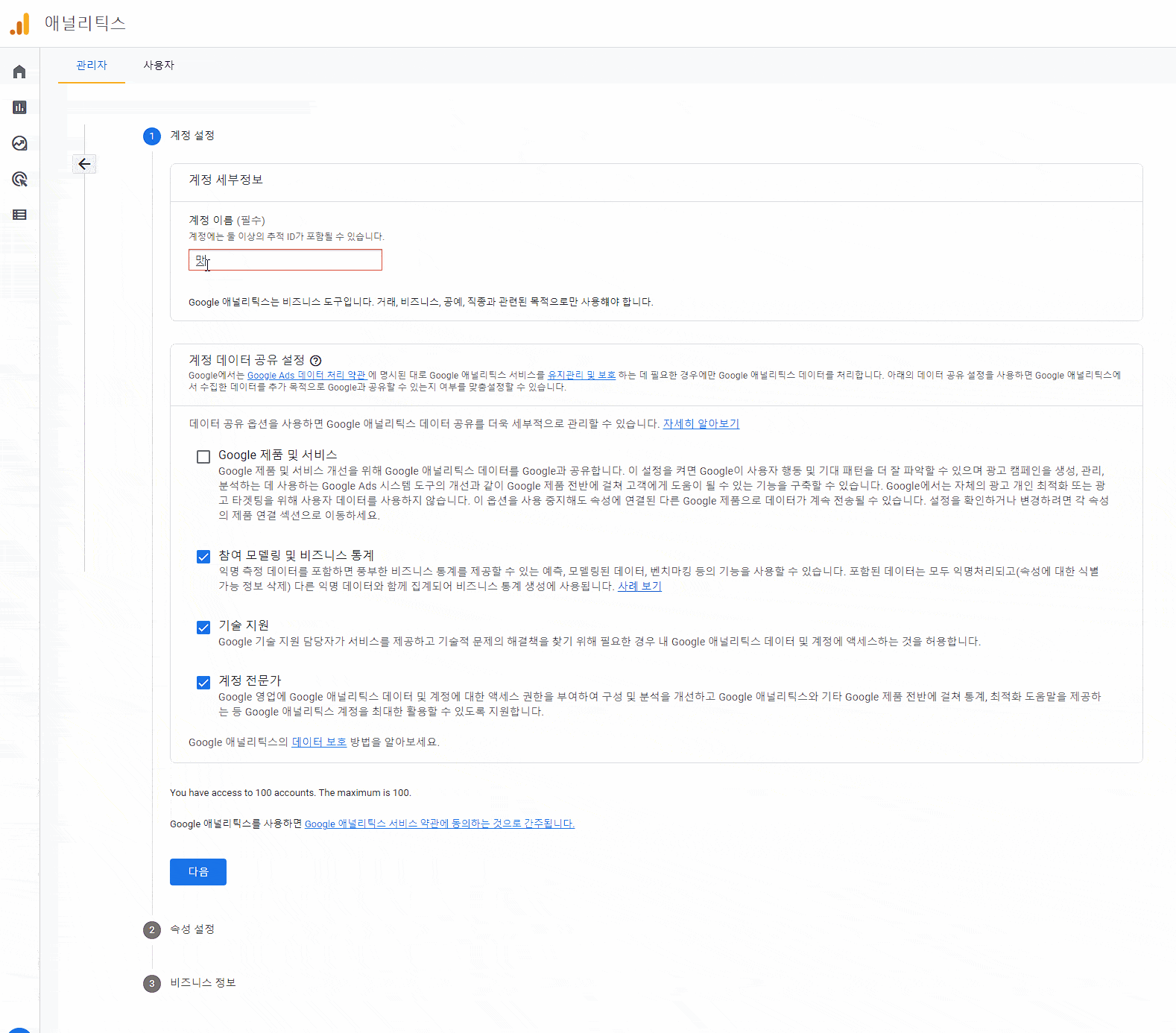Click the 참여 모델링 및 비즈니스 통계 label
1176x1033 pixels.
coord(296,556)
